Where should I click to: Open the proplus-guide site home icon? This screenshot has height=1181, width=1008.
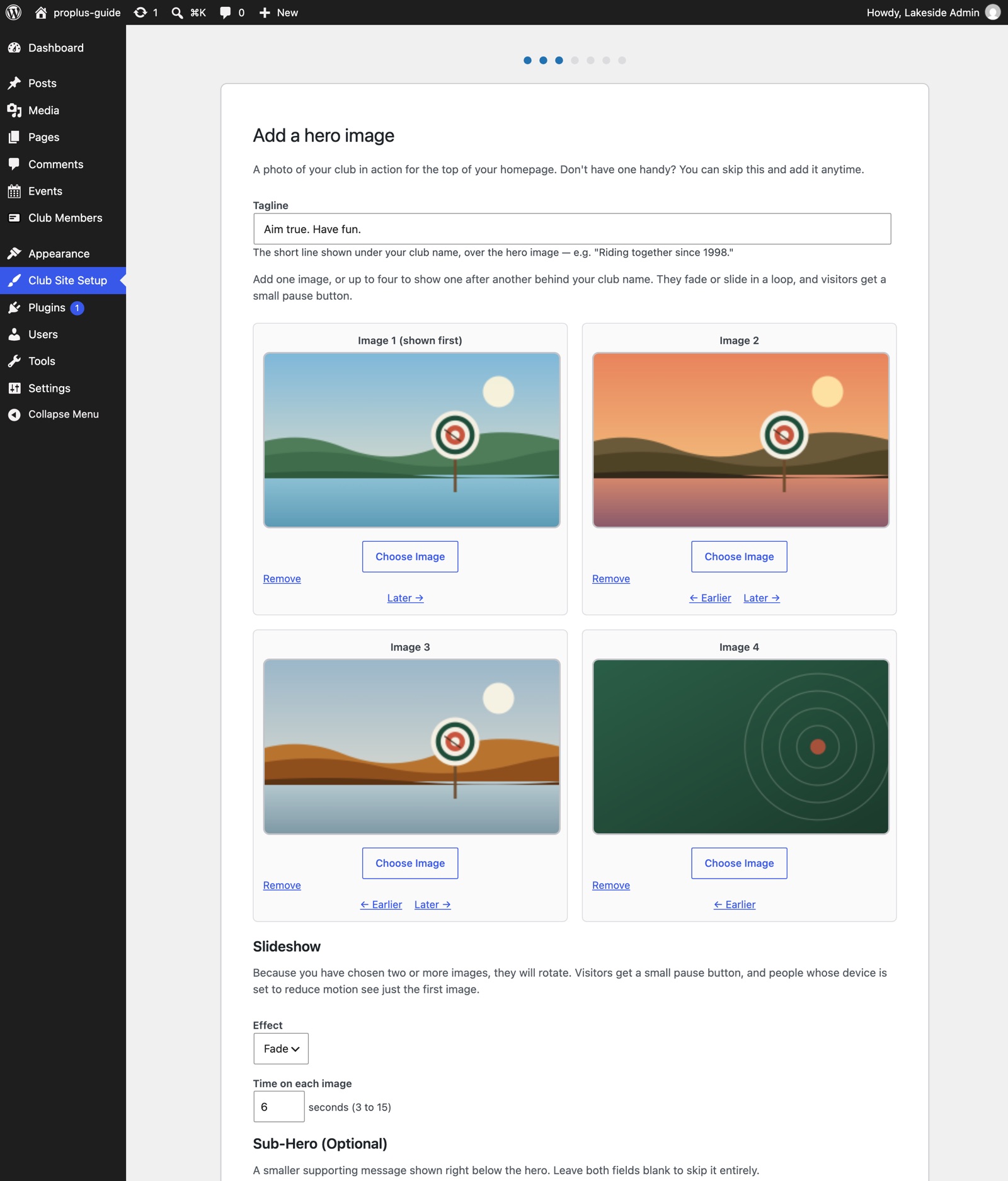tap(41, 13)
